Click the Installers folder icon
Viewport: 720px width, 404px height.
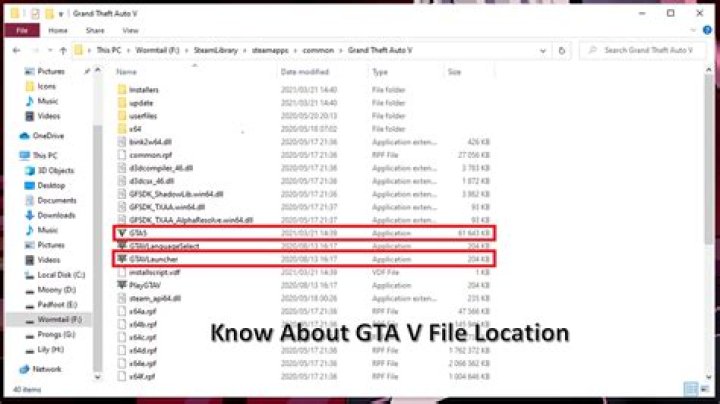click(122, 89)
